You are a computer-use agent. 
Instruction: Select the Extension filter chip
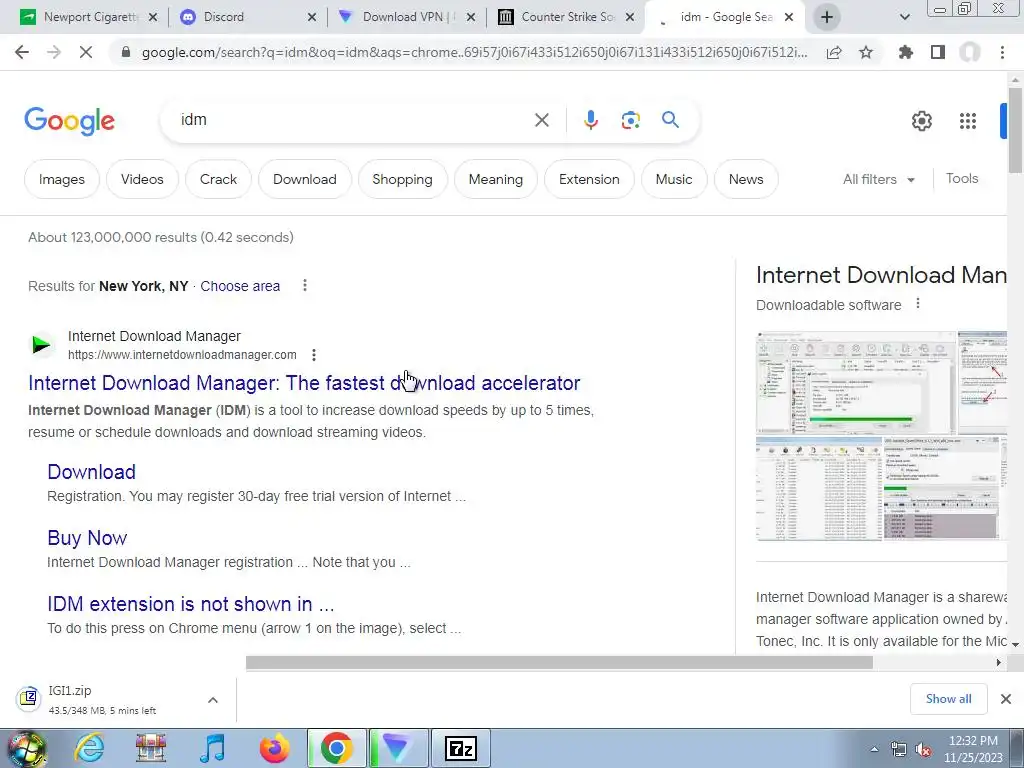coord(589,180)
